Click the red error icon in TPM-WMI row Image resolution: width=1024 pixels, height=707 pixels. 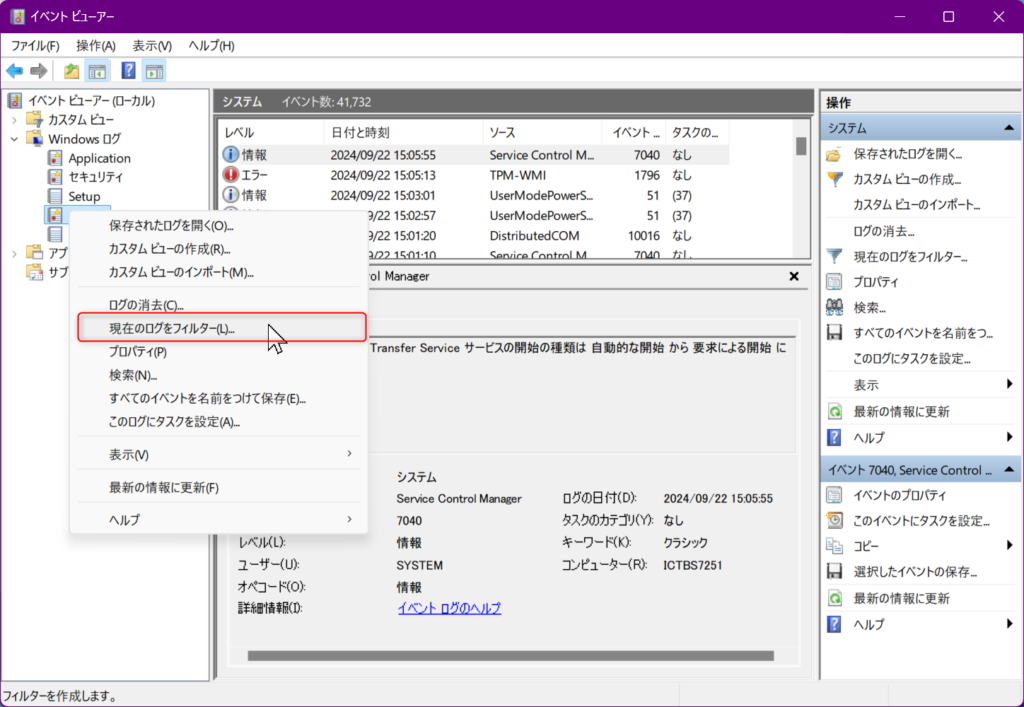click(x=231, y=175)
